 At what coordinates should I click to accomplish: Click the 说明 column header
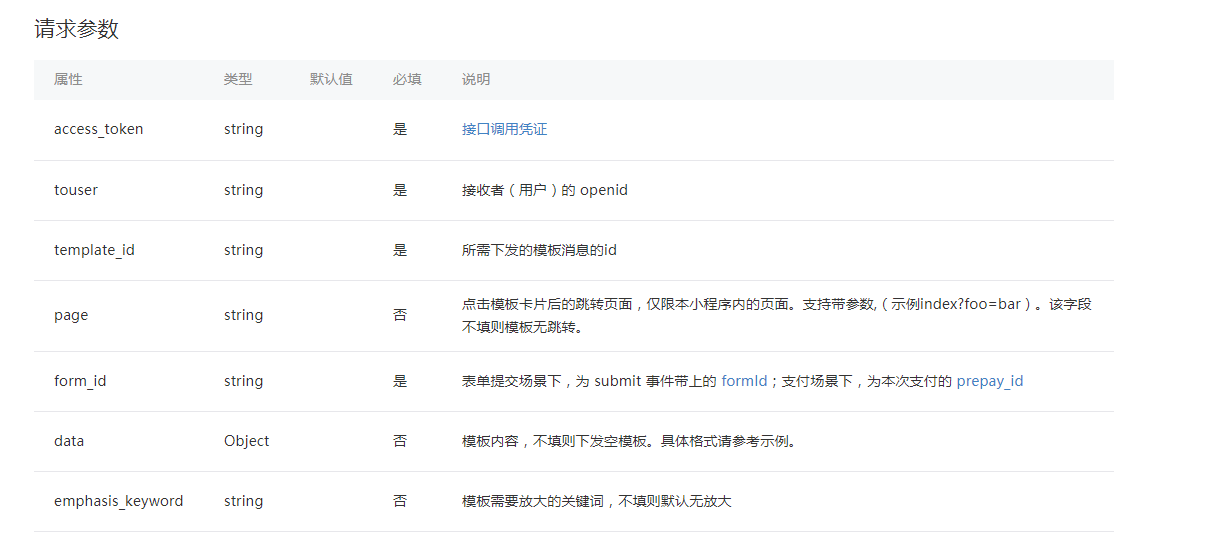click(x=476, y=79)
